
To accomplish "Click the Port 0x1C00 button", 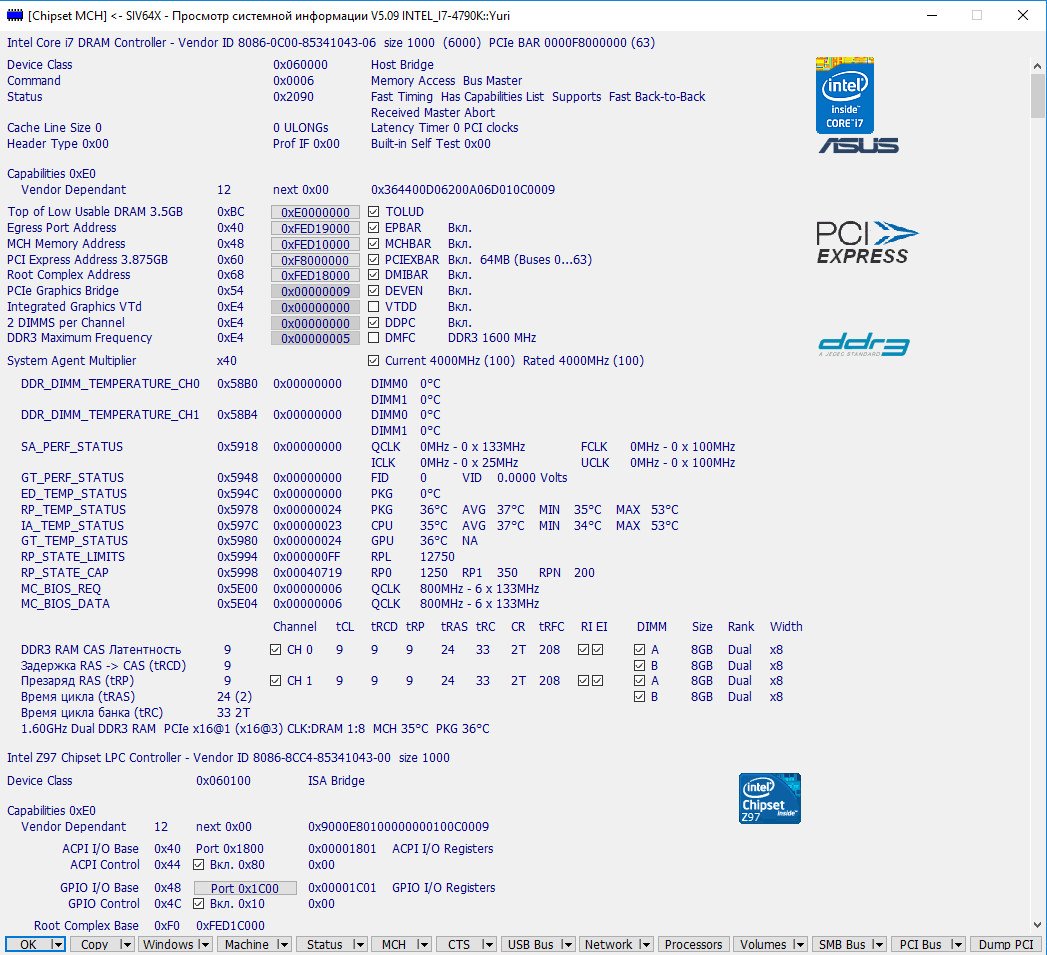I will pos(245,888).
